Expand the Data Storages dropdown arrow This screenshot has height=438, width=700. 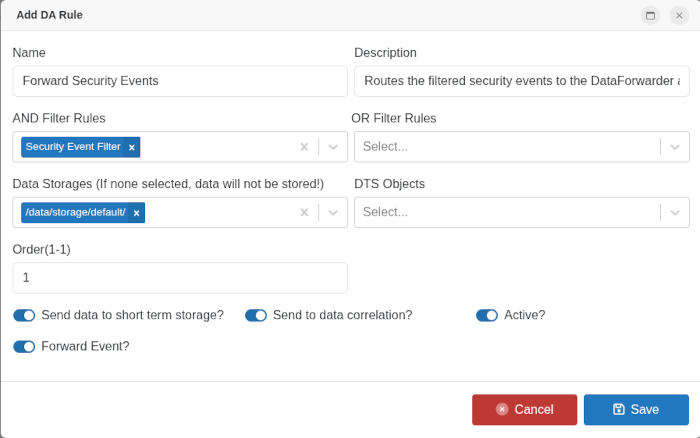pyautogui.click(x=333, y=212)
